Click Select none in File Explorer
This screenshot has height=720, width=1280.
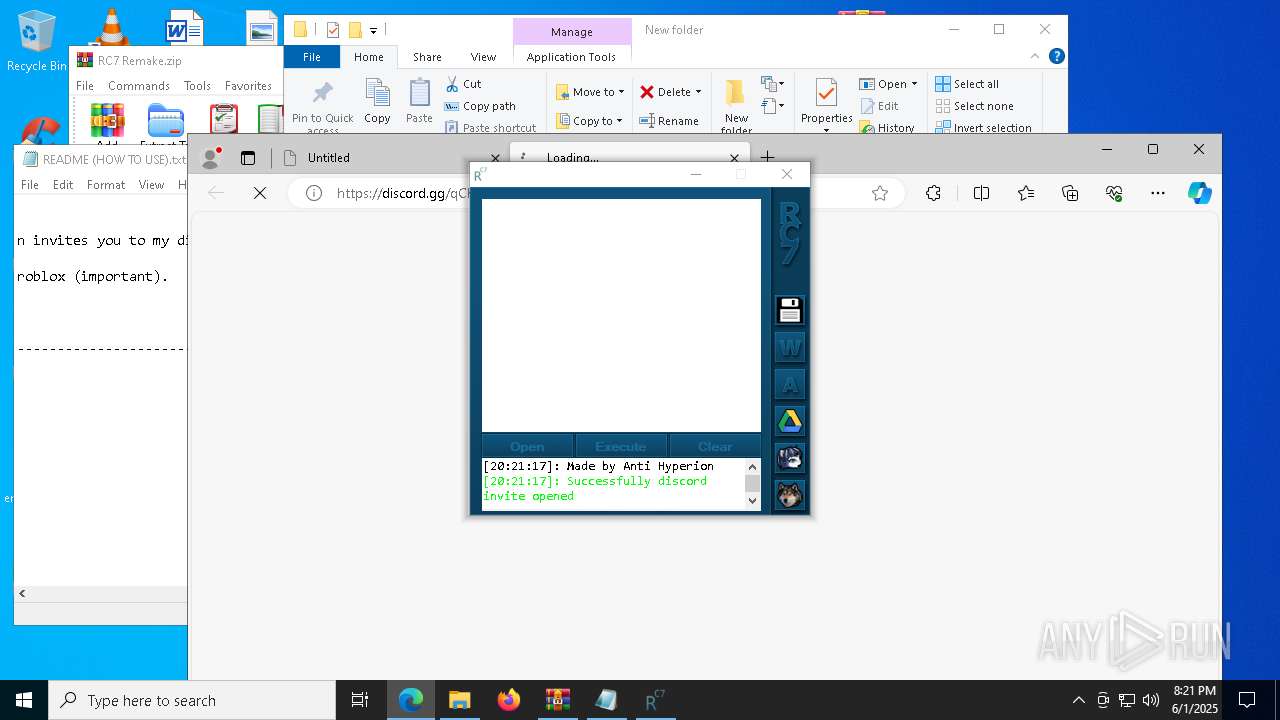[x=975, y=106]
